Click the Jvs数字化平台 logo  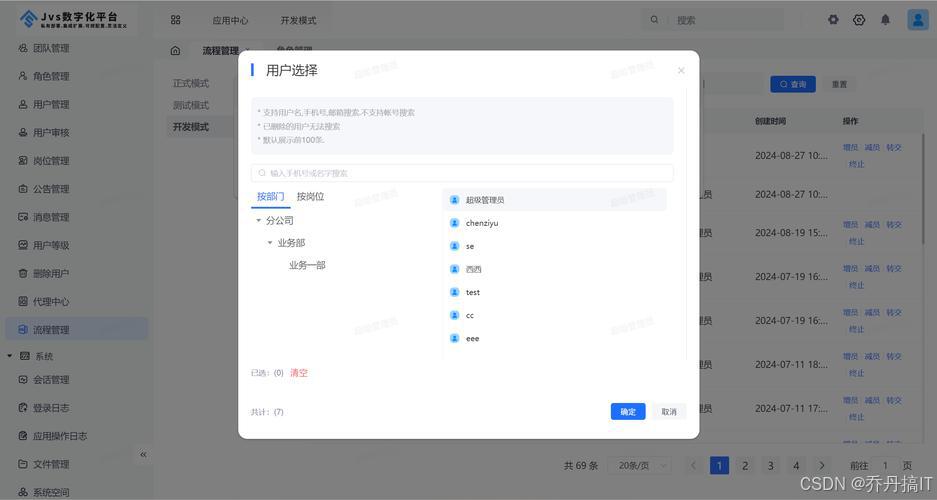(72, 20)
